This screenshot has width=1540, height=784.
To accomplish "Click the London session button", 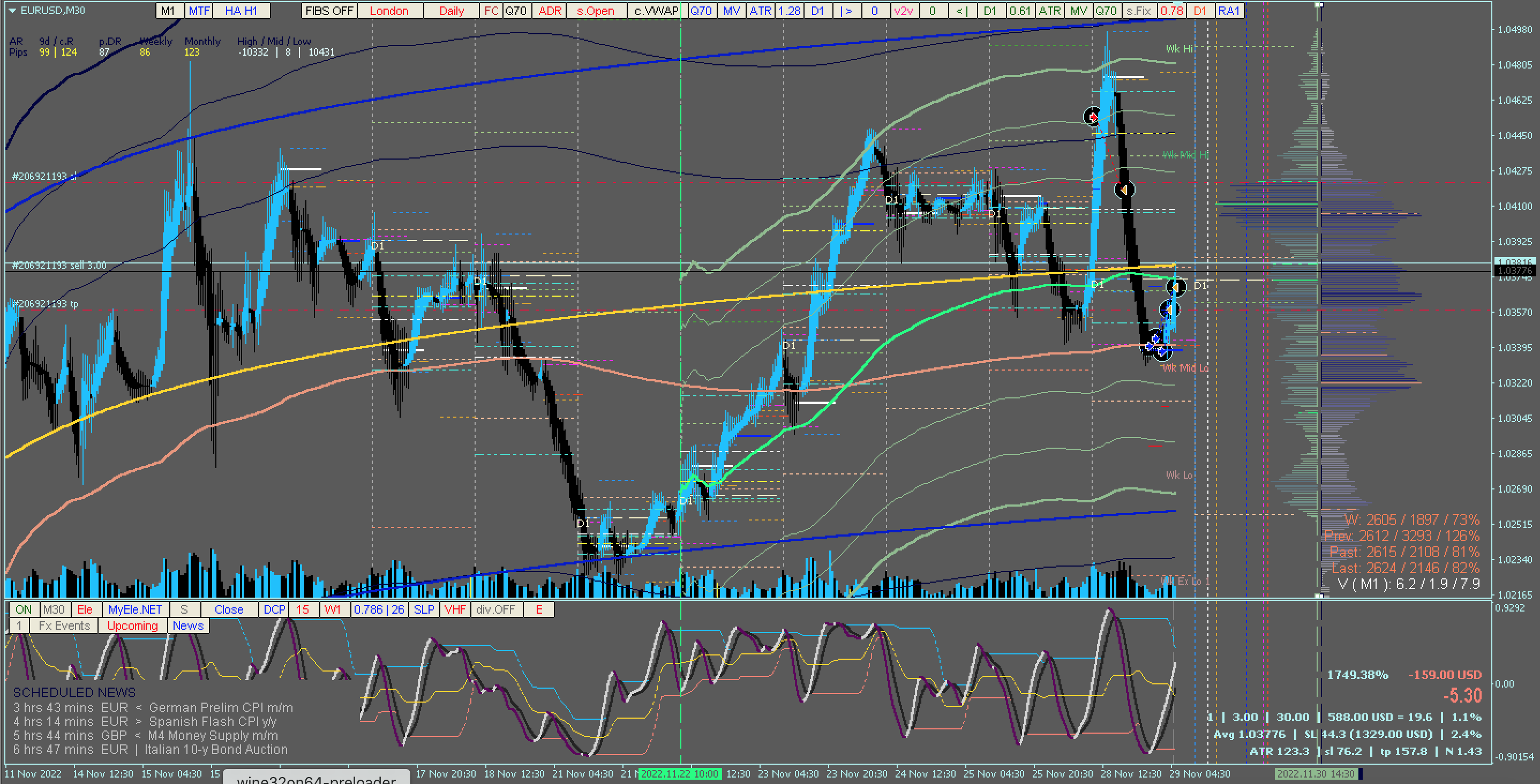I will tap(388, 11).
